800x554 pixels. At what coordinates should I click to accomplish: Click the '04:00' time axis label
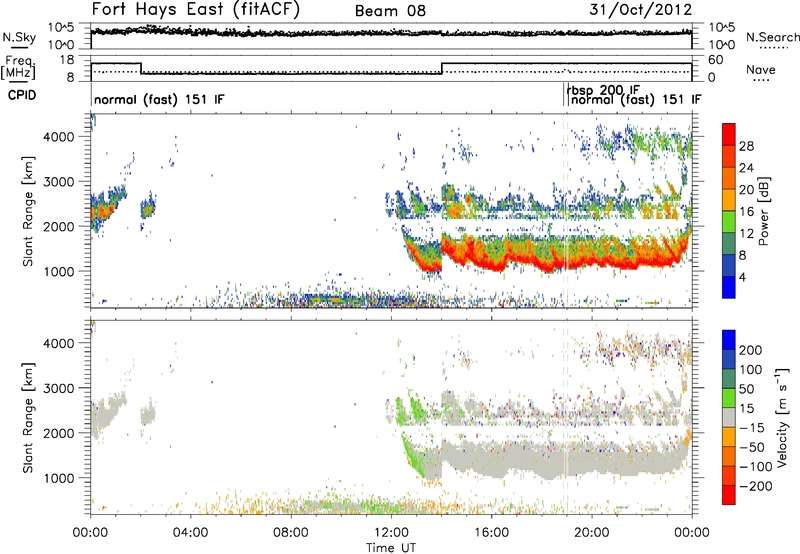pyautogui.click(x=191, y=533)
